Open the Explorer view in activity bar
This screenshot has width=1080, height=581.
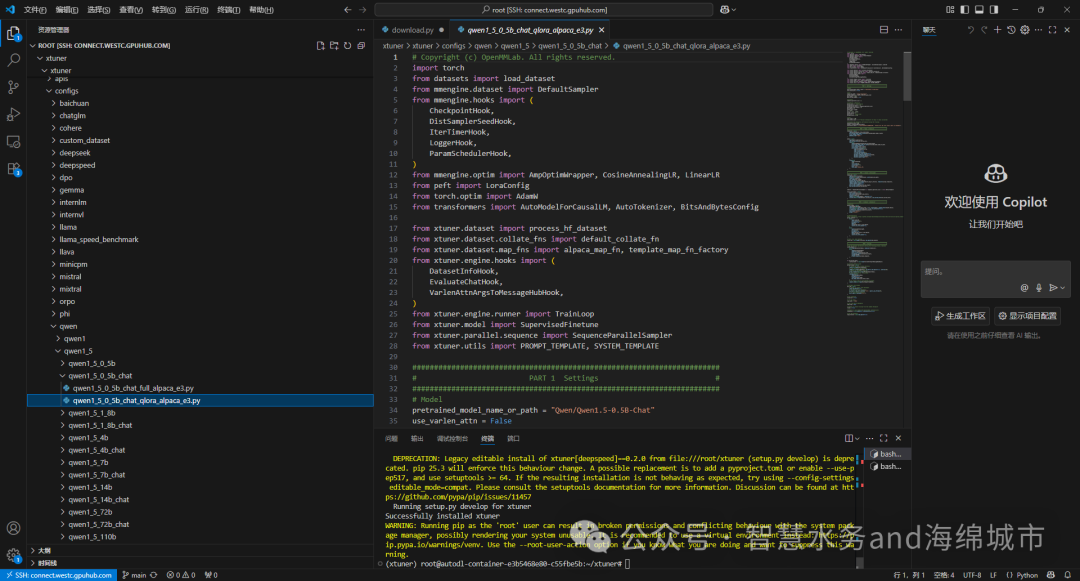pos(13,34)
